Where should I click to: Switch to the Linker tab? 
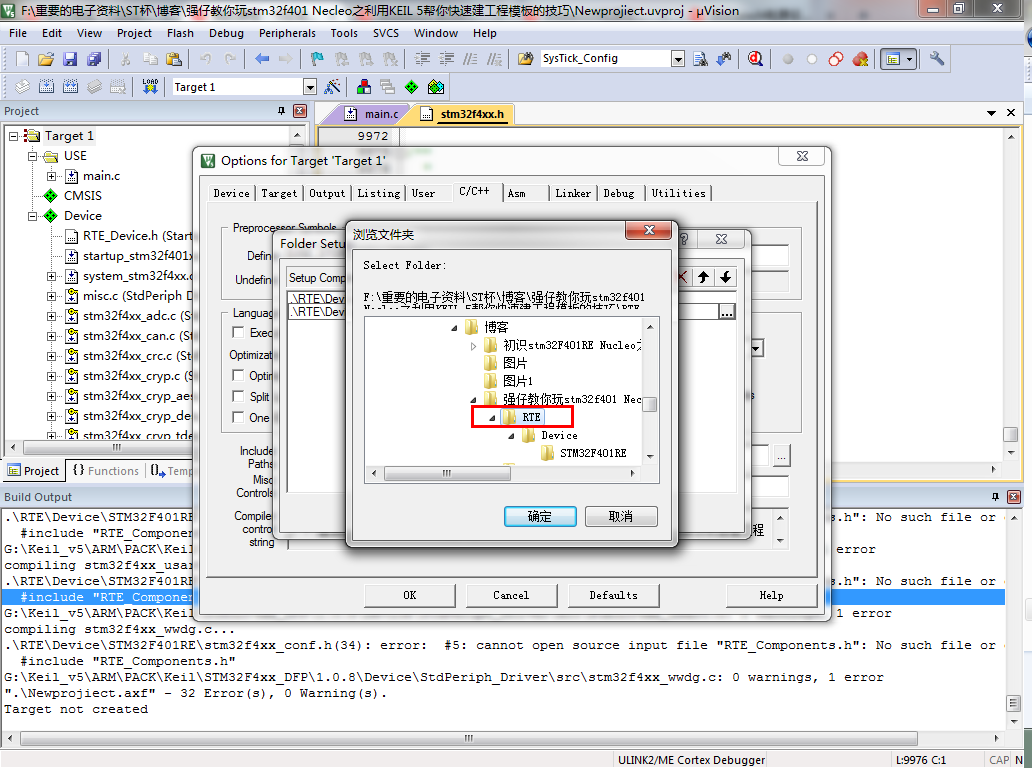573,193
